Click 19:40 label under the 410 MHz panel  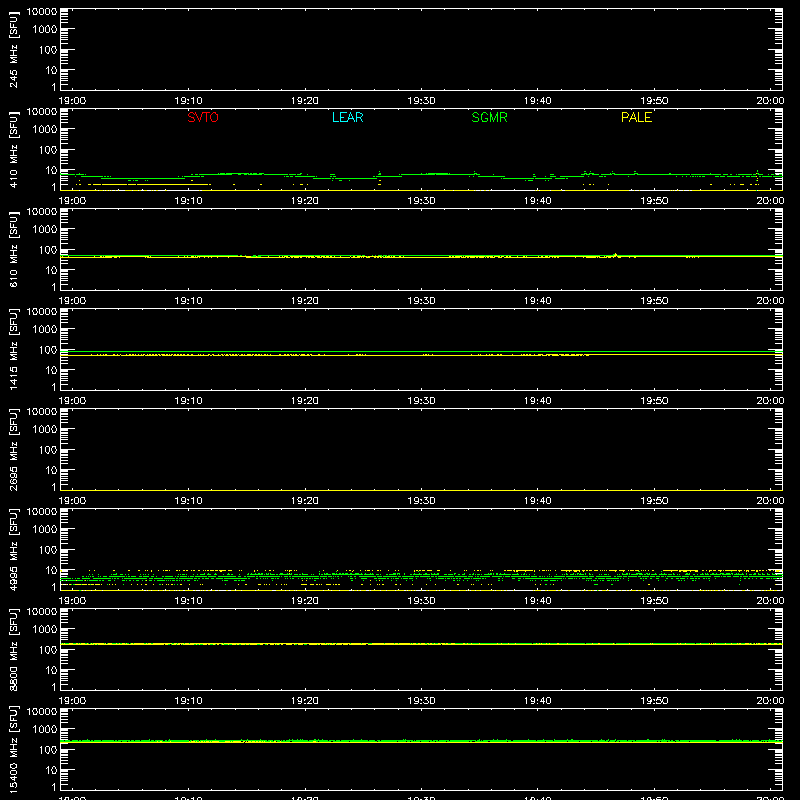tap(538, 201)
